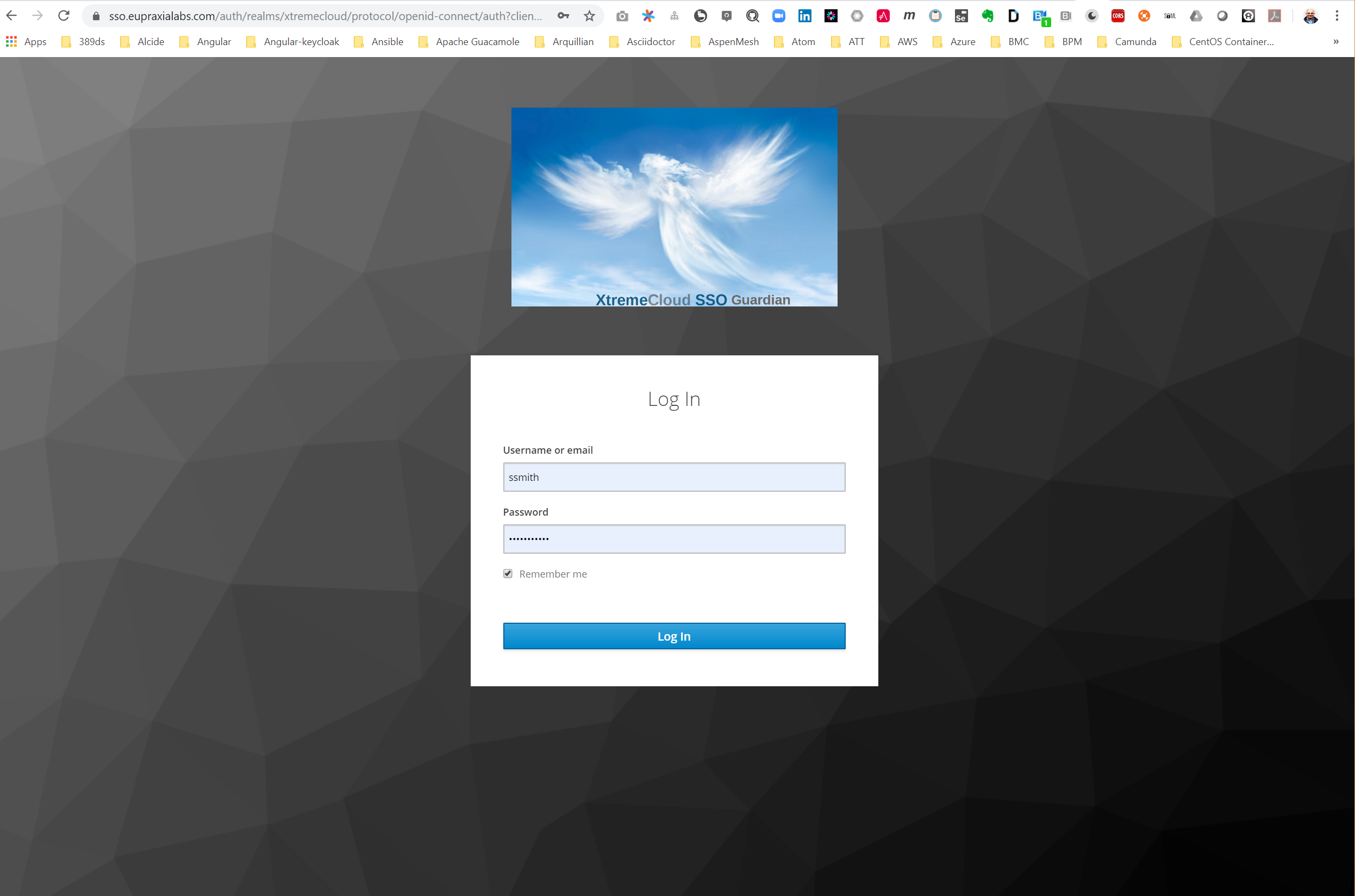Screen dimensions: 1355x896
Task: Click the browser back arrow
Action: click(11, 15)
